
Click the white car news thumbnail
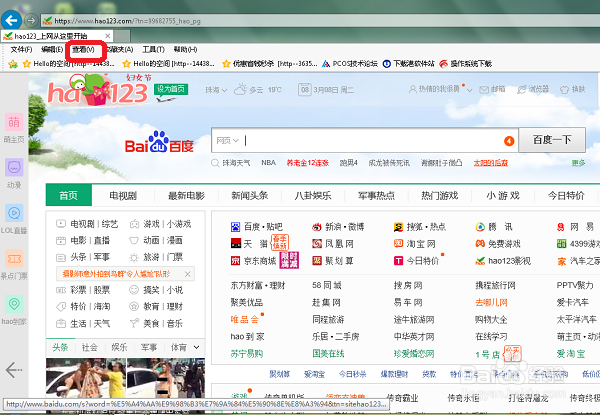(86, 379)
